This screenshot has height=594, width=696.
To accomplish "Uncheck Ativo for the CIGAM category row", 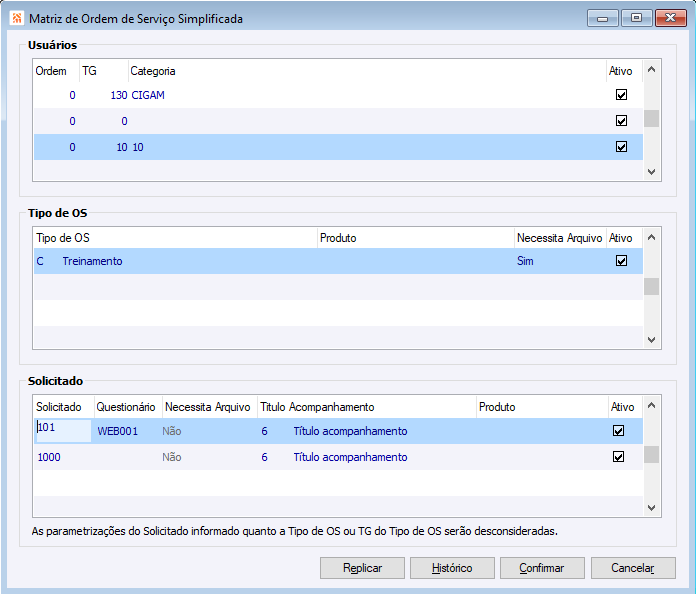I will coord(621,95).
